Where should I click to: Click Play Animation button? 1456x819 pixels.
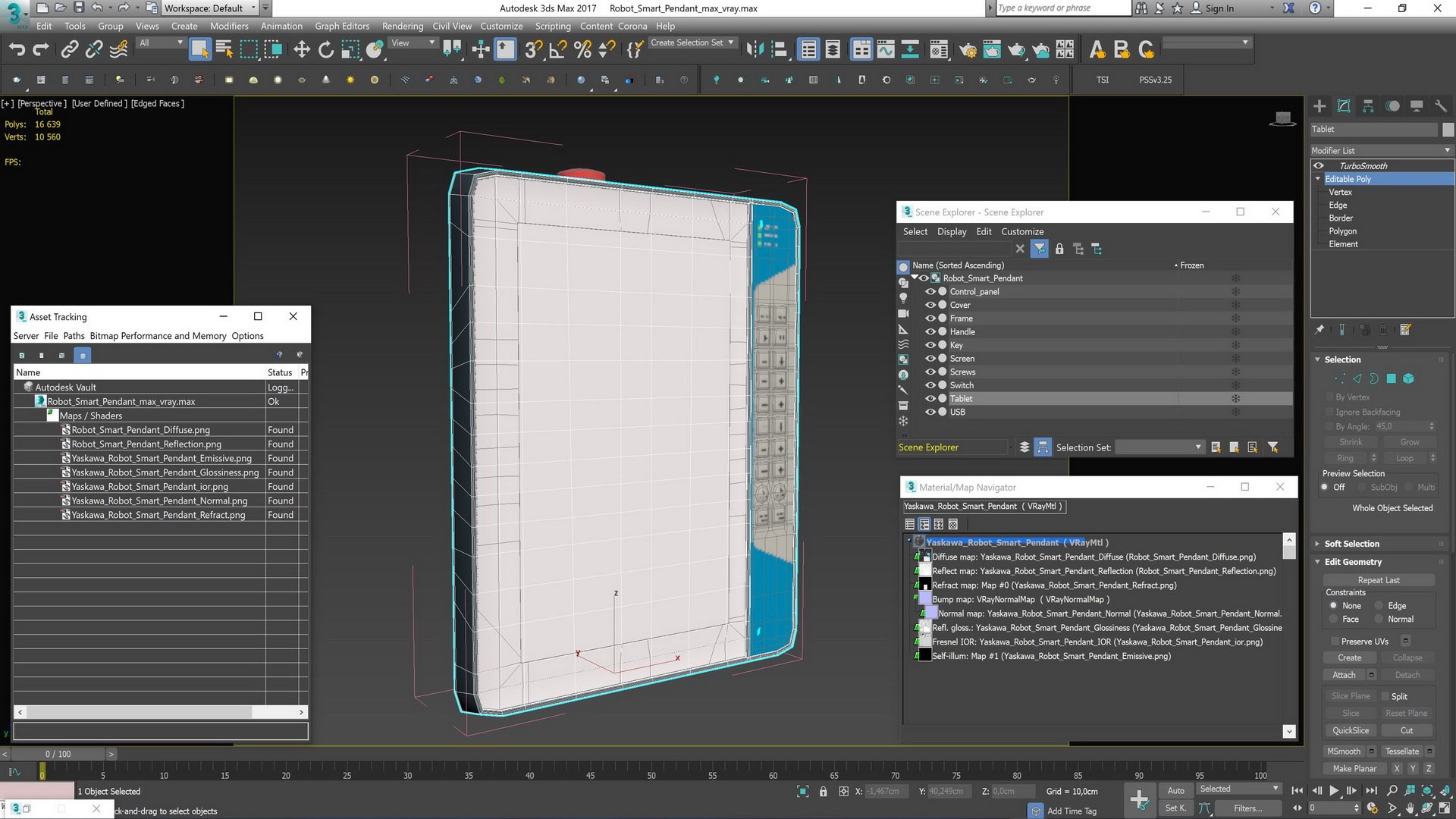click(x=1334, y=790)
